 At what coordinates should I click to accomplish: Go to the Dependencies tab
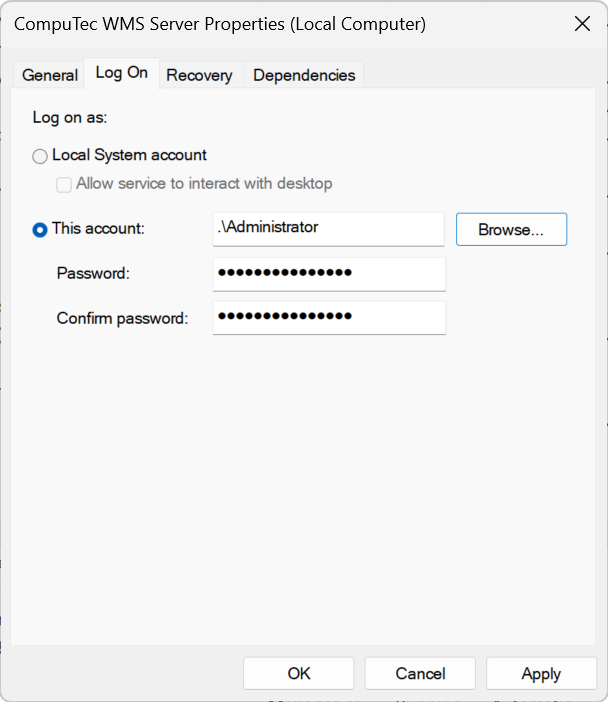[304, 75]
